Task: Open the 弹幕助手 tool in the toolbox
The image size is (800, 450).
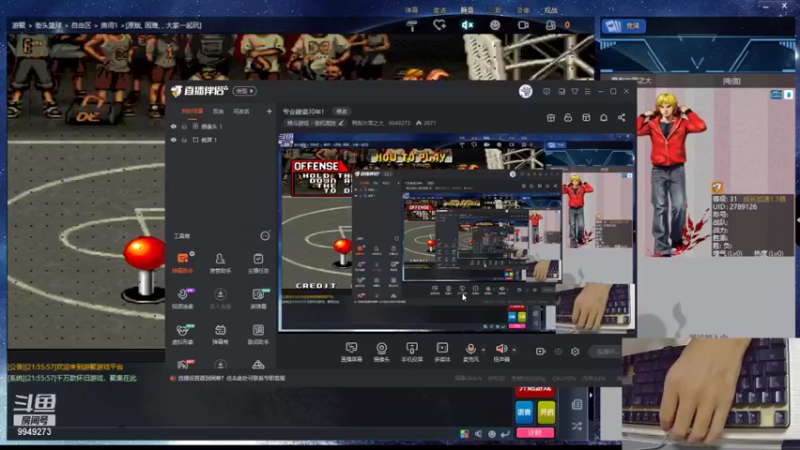Action: click(x=183, y=262)
